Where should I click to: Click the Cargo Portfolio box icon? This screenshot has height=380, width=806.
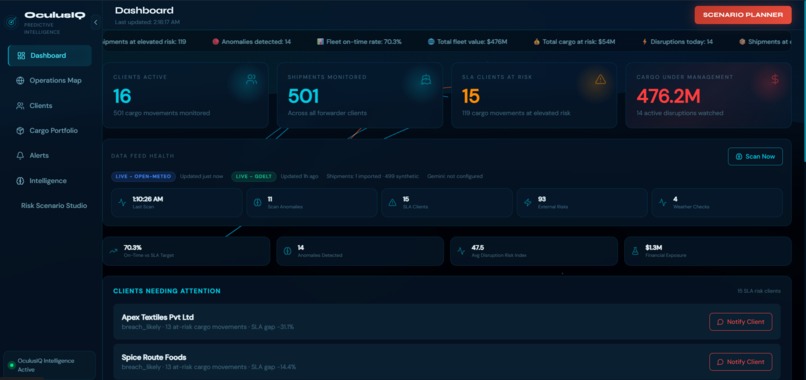[x=20, y=131]
